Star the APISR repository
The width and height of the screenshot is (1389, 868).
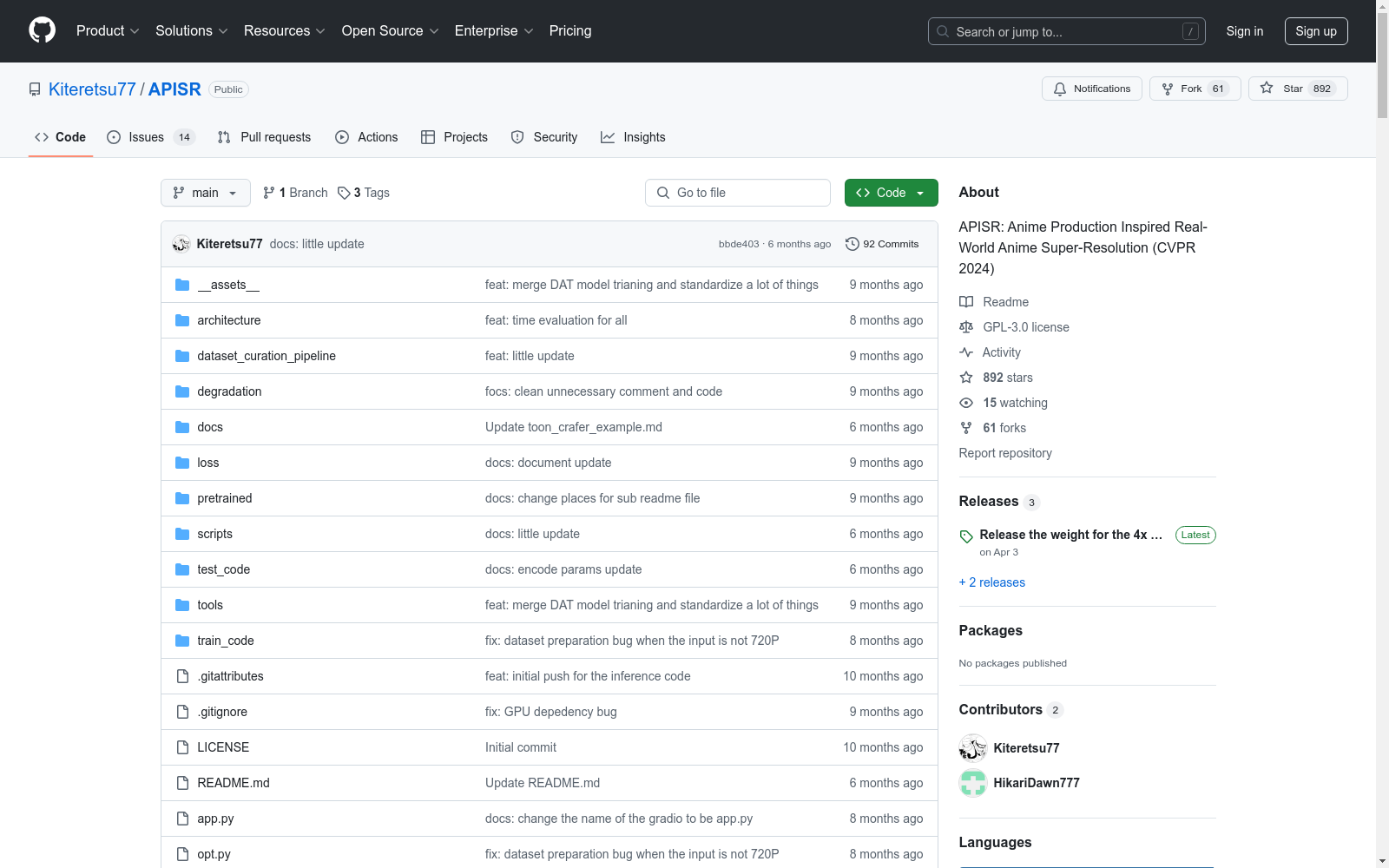(1298, 89)
